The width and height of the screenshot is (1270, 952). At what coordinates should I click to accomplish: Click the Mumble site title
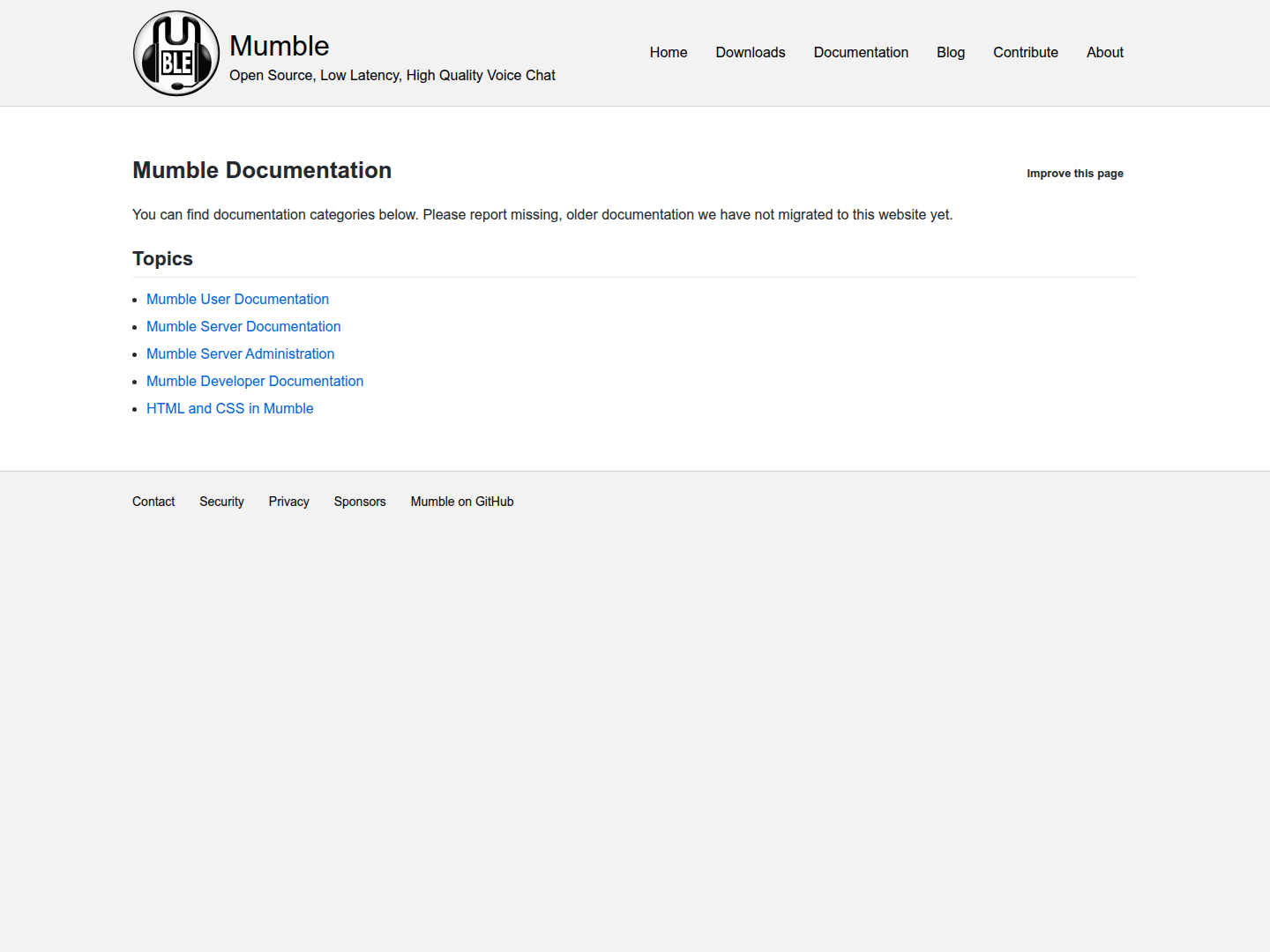point(280,46)
